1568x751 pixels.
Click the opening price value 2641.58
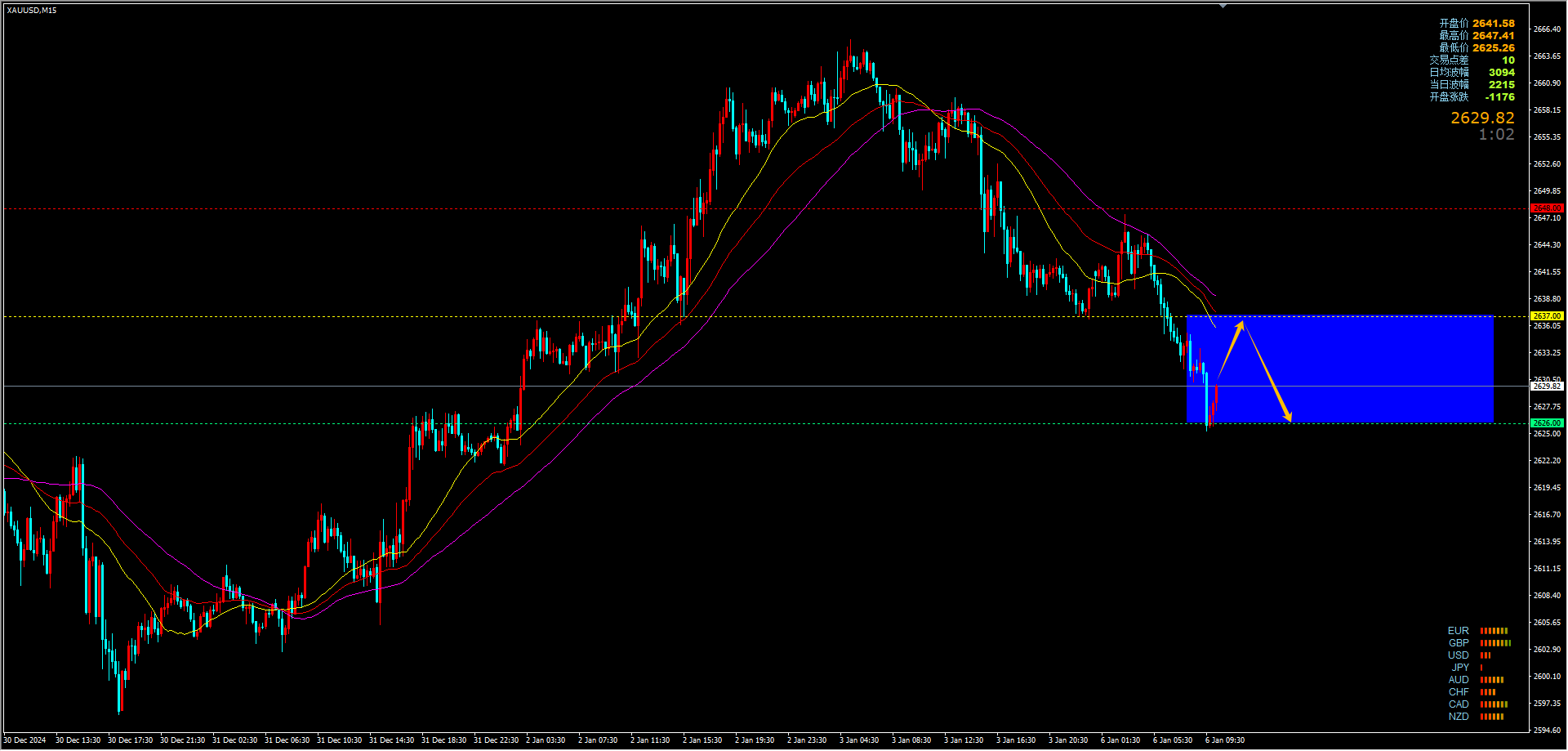[x=1494, y=24]
